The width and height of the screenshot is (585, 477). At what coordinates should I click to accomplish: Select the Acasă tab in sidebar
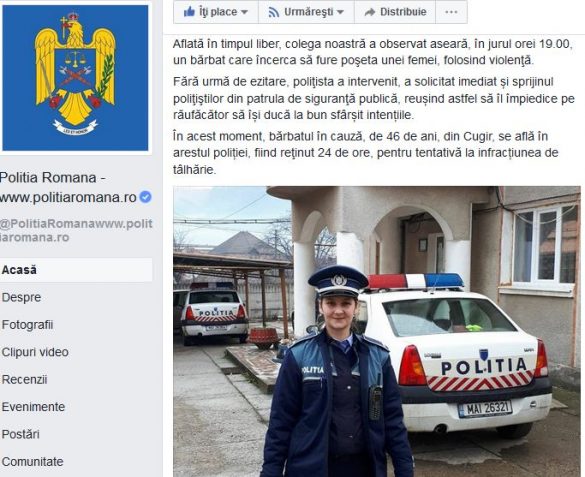pos(76,270)
